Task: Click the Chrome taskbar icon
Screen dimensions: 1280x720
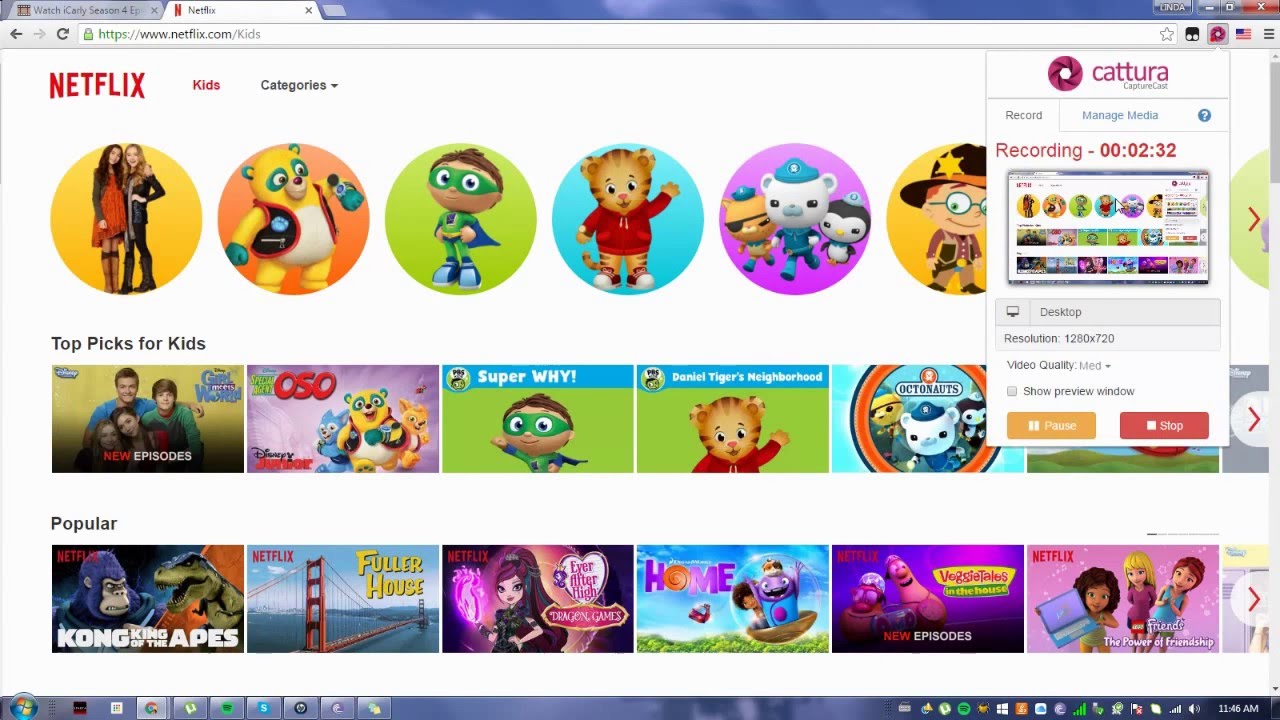Action: pyautogui.click(x=151, y=708)
